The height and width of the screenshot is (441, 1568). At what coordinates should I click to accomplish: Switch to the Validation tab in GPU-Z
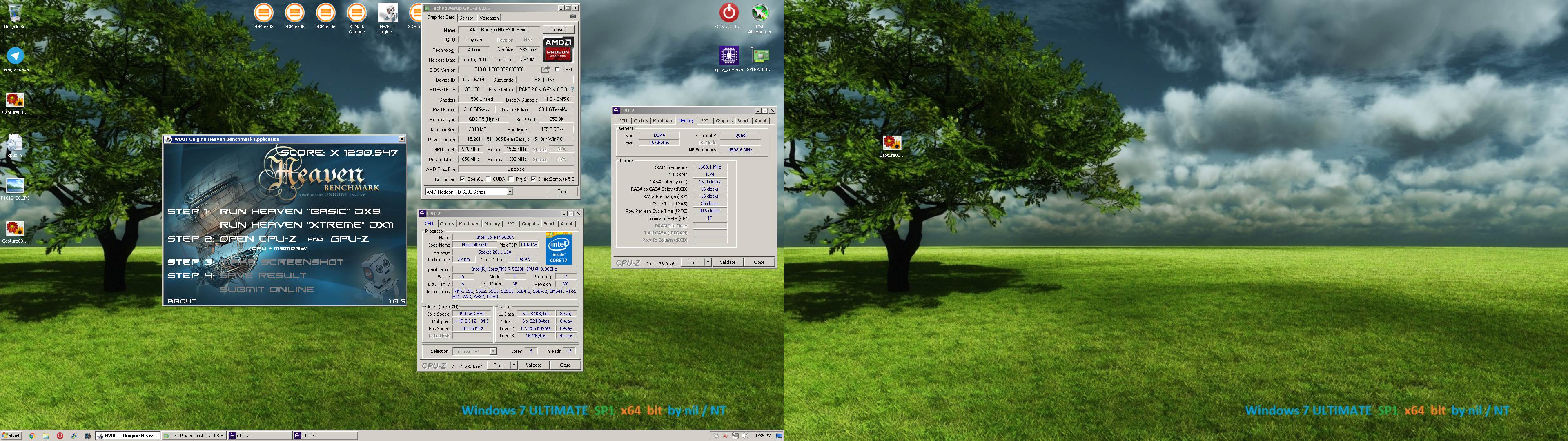click(x=489, y=18)
